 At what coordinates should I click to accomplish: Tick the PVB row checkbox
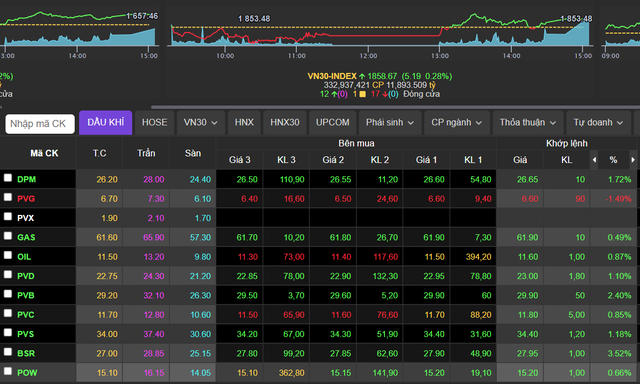click(x=8, y=294)
